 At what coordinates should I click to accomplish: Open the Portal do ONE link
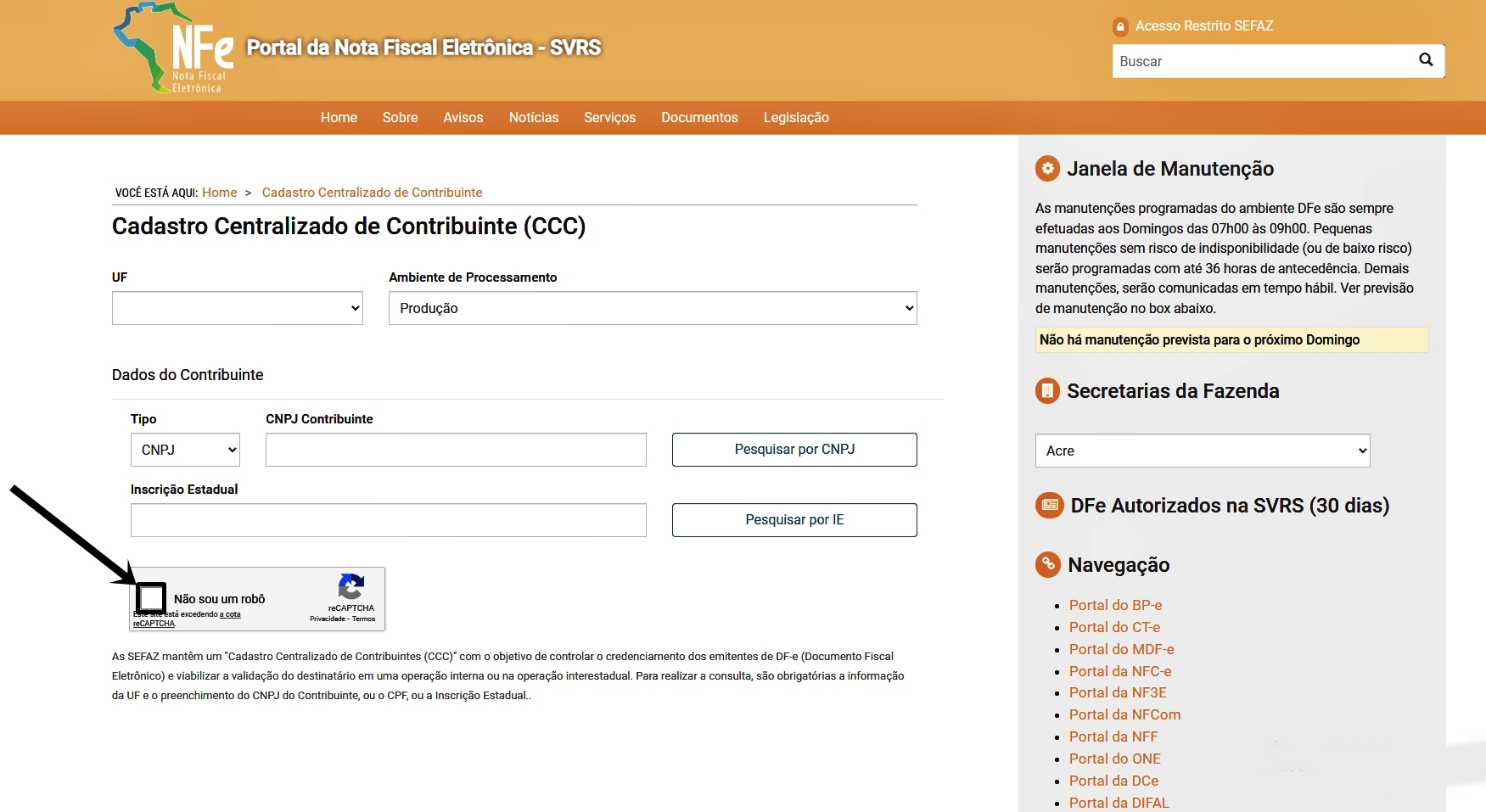coord(1115,759)
